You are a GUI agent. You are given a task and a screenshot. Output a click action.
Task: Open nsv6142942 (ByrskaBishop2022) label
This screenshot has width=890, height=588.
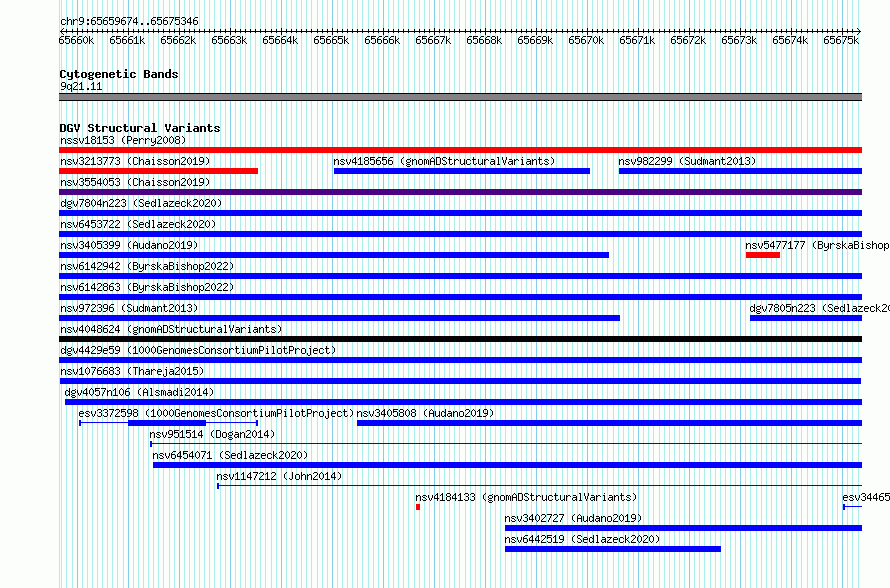coord(147,266)
